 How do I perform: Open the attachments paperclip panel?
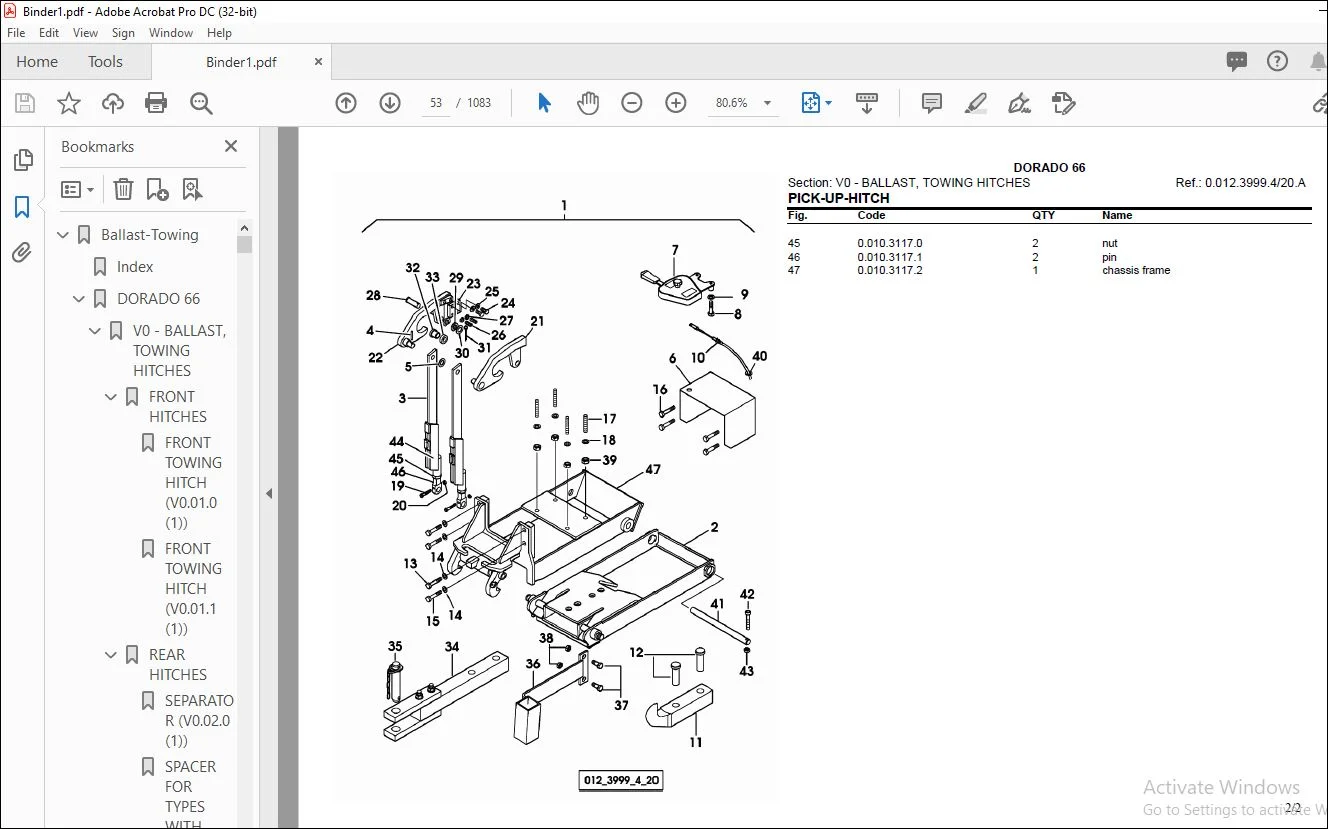22,253
